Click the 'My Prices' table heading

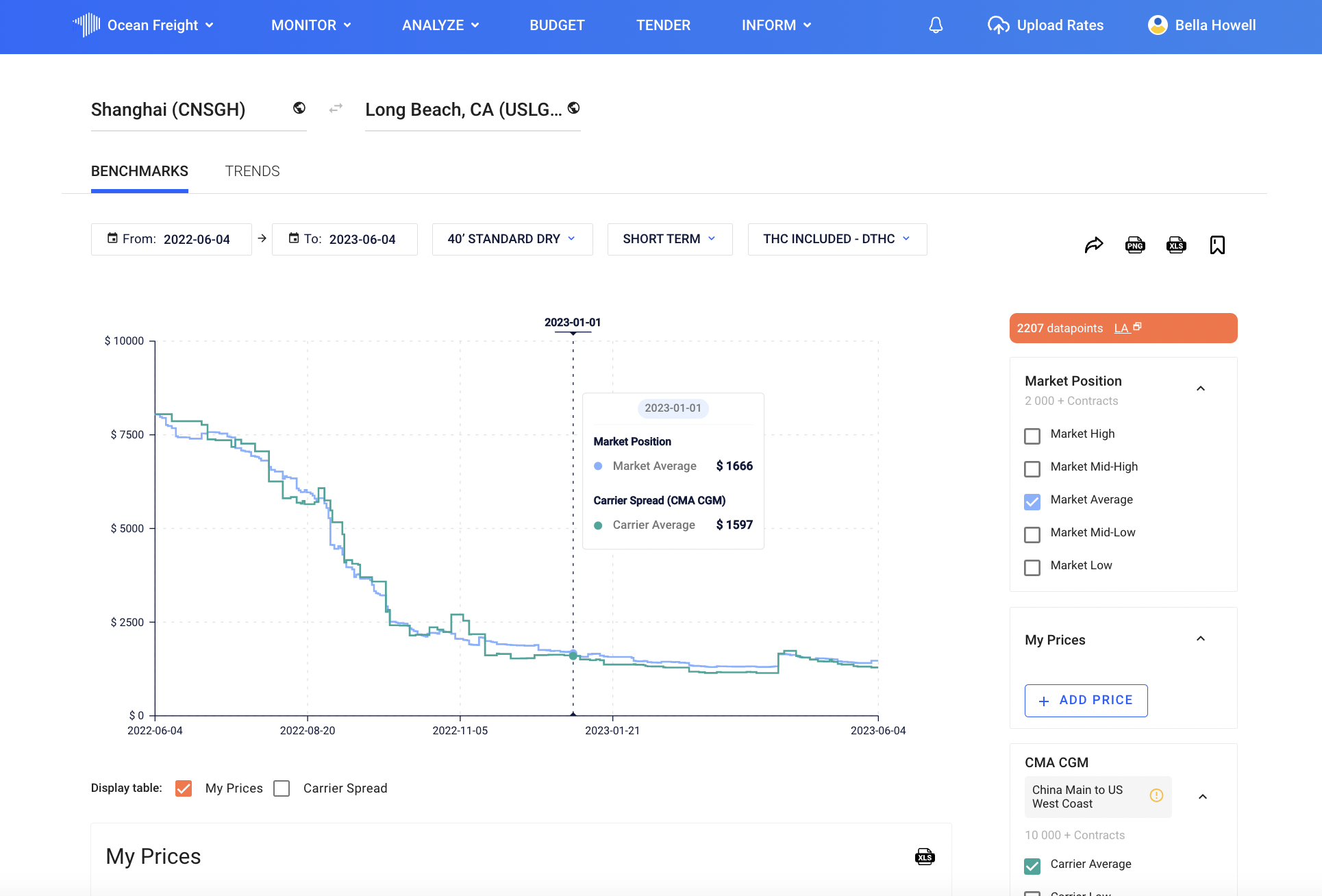(153, 856)
